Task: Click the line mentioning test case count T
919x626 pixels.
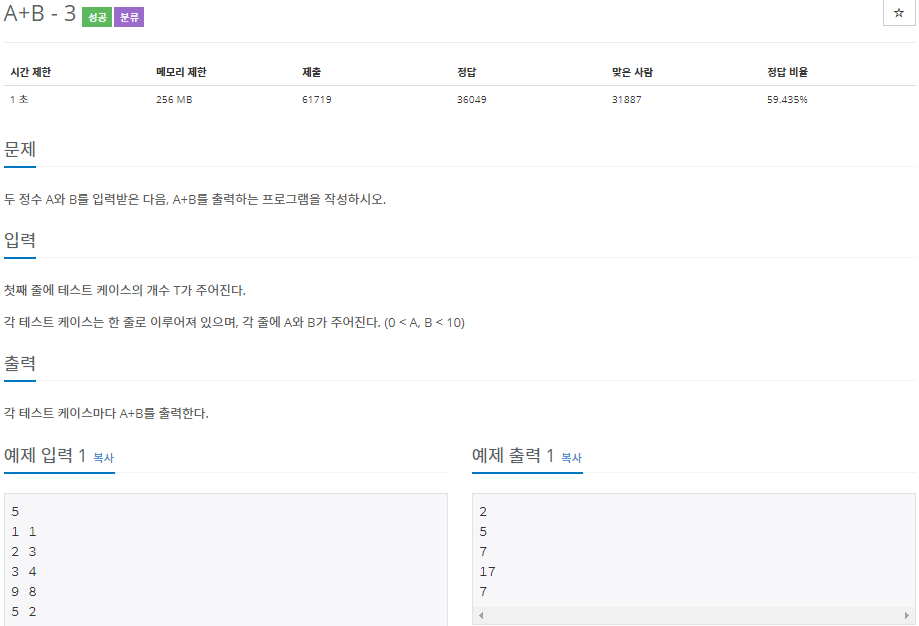Action: coord(125,290)
